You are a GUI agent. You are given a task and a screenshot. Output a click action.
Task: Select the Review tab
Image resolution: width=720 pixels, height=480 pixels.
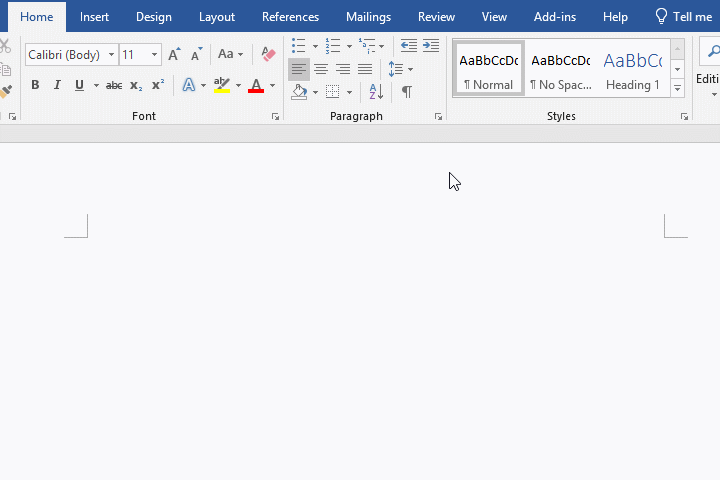tap(436, 17)
